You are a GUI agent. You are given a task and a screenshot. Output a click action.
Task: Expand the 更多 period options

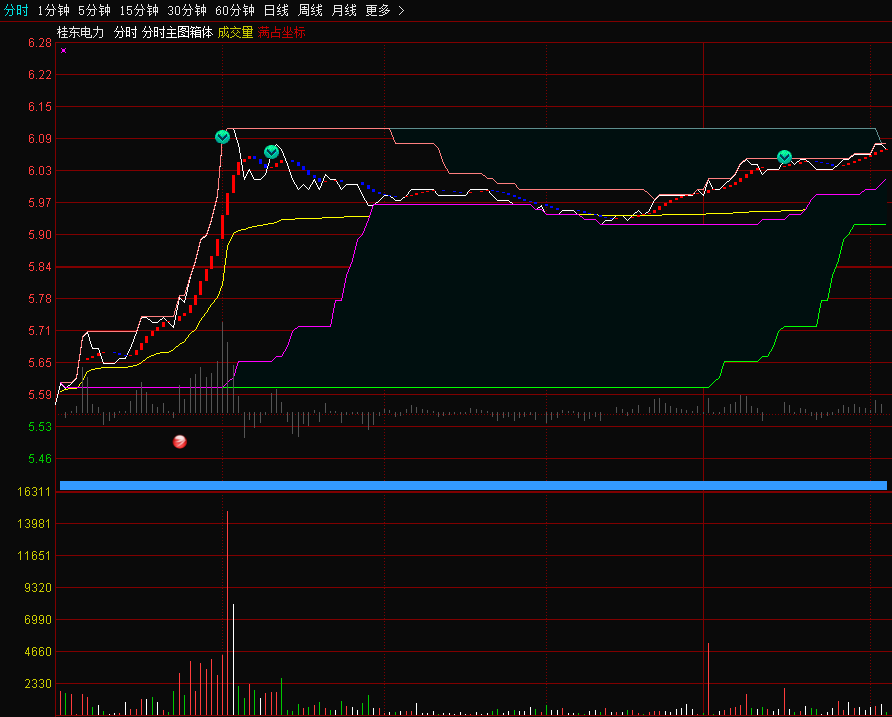tap(378, 10)
